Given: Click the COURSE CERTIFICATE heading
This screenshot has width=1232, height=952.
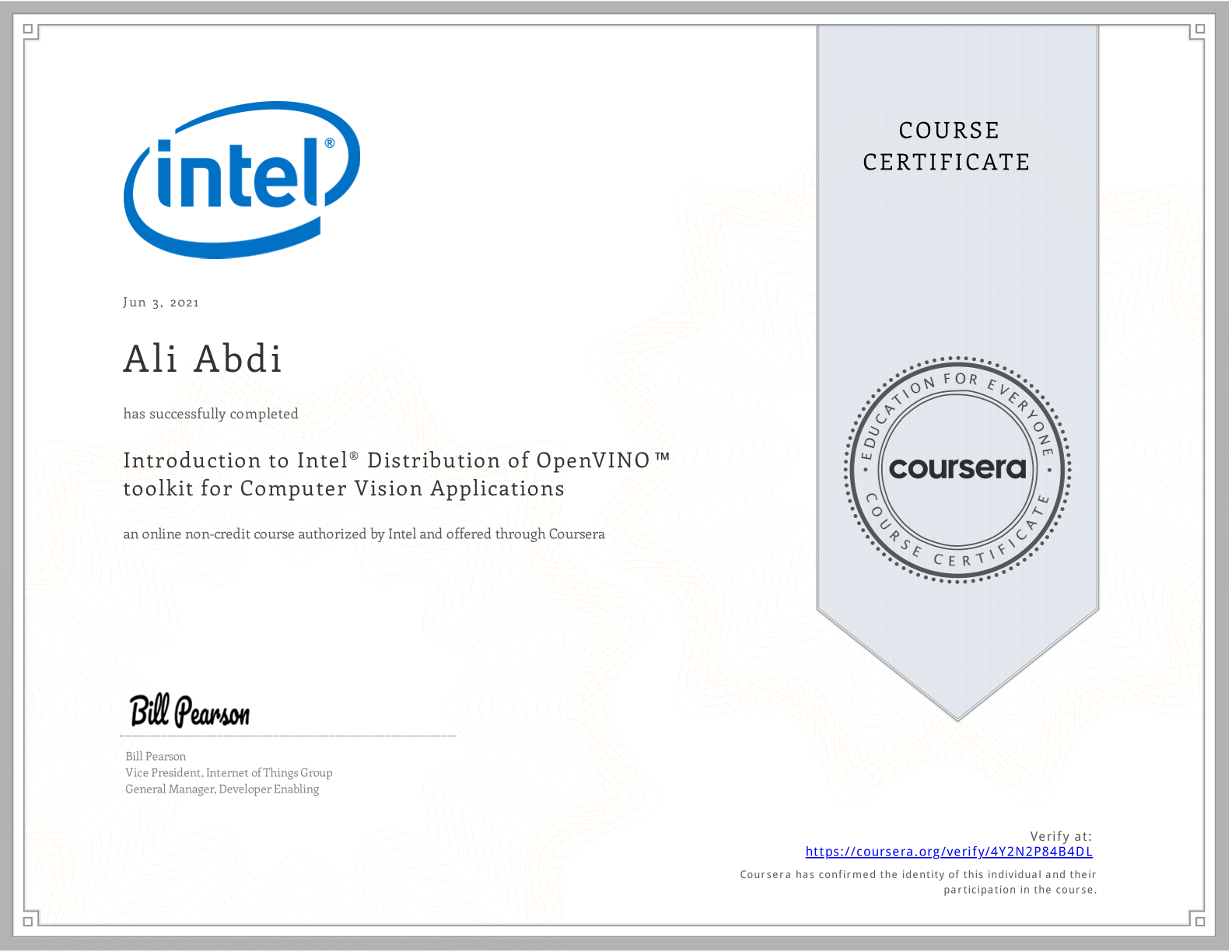Looking at the screenshot, I should pos(947,146).
